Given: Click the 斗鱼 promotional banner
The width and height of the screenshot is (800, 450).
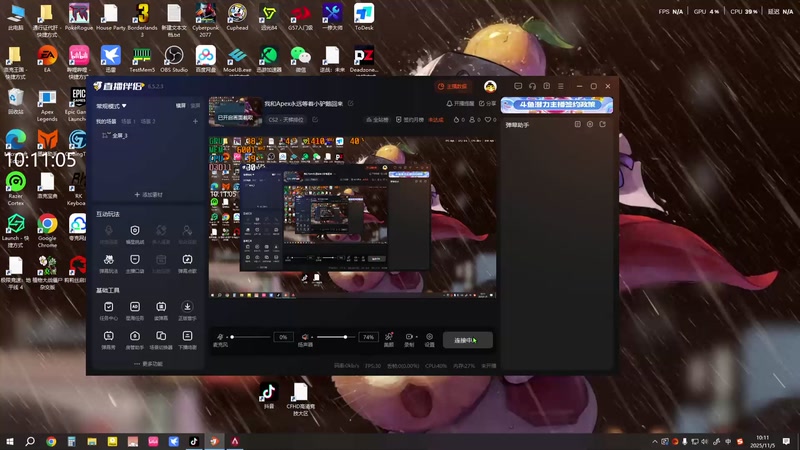Looking at the screenshot, I should 557,105.
